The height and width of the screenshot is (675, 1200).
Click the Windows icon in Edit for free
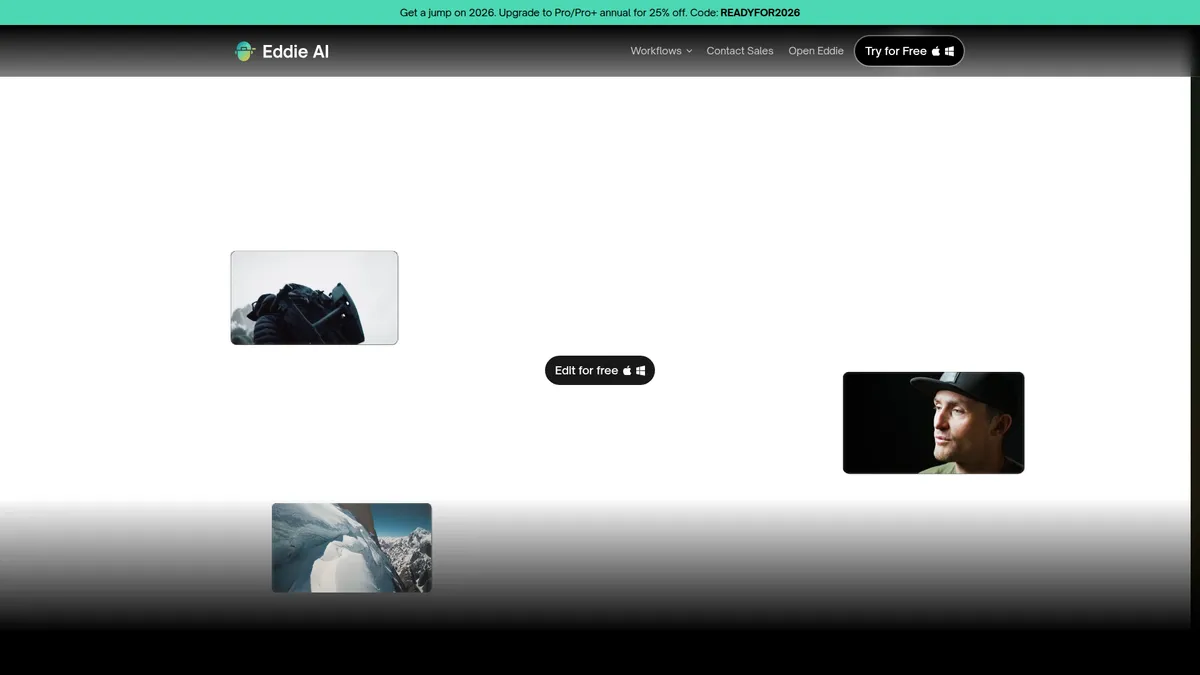640,370
